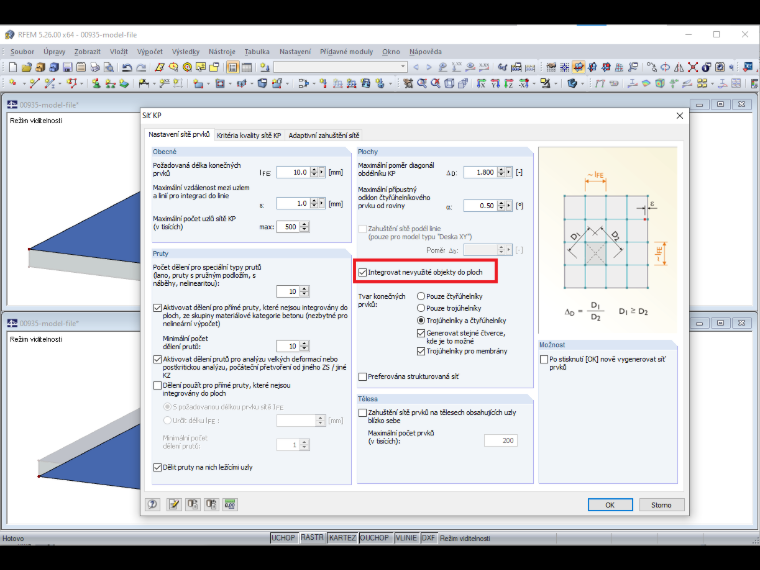Switch to 'Adaptivní zahuštění sítě' tab
760x570 pixels.
coord(324,135)
